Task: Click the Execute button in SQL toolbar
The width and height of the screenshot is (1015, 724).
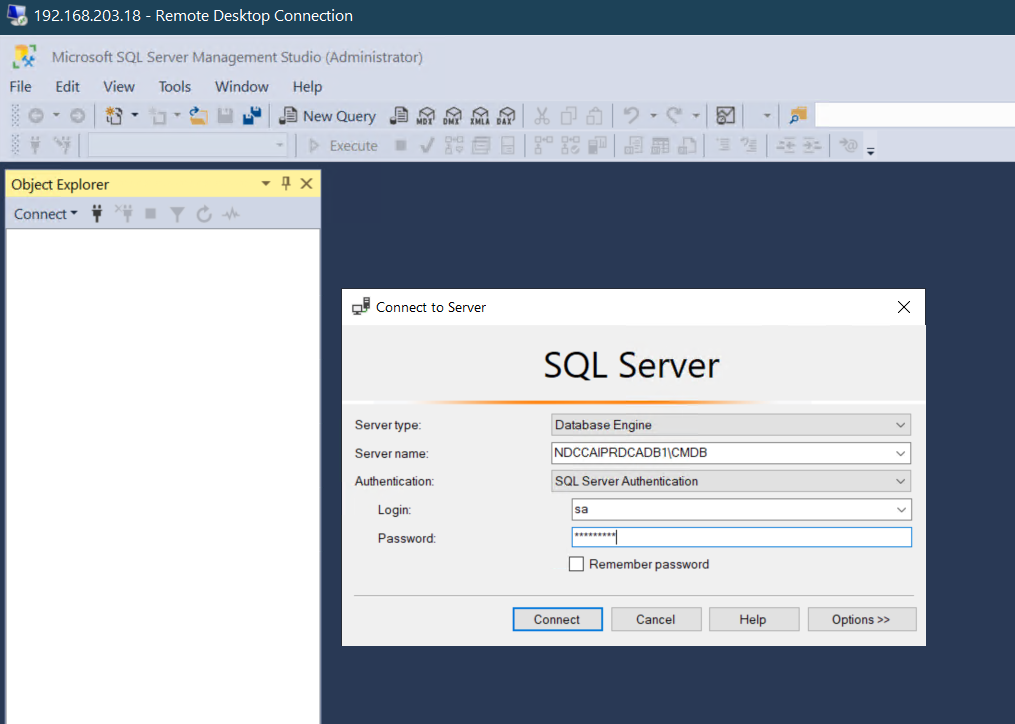Action: (x=343, y=146)
